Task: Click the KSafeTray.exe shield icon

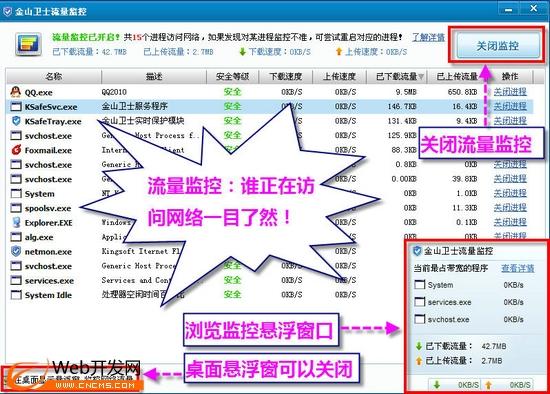Action: coord(16,121)
